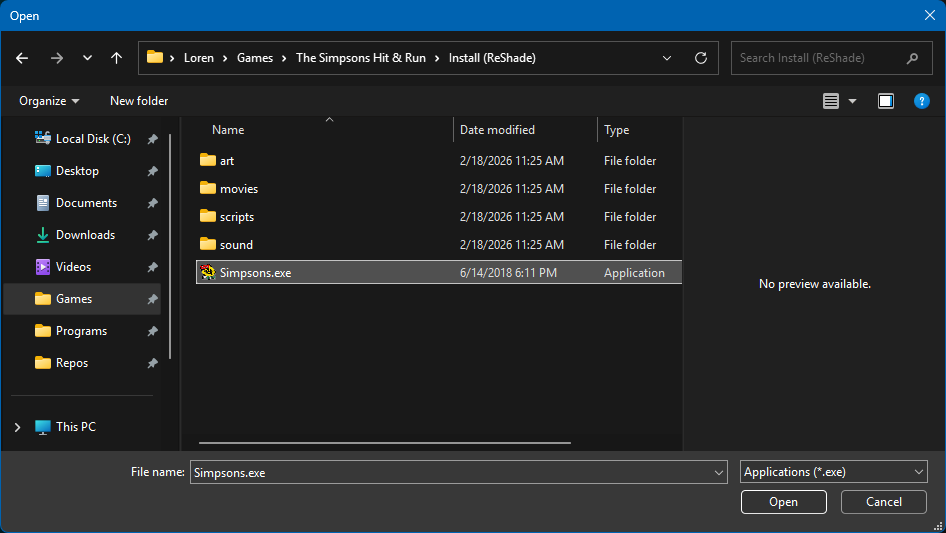This screenshot has height=533, width=946.
Task: Click the pin icon next to Repos
Action: (153, 363)
